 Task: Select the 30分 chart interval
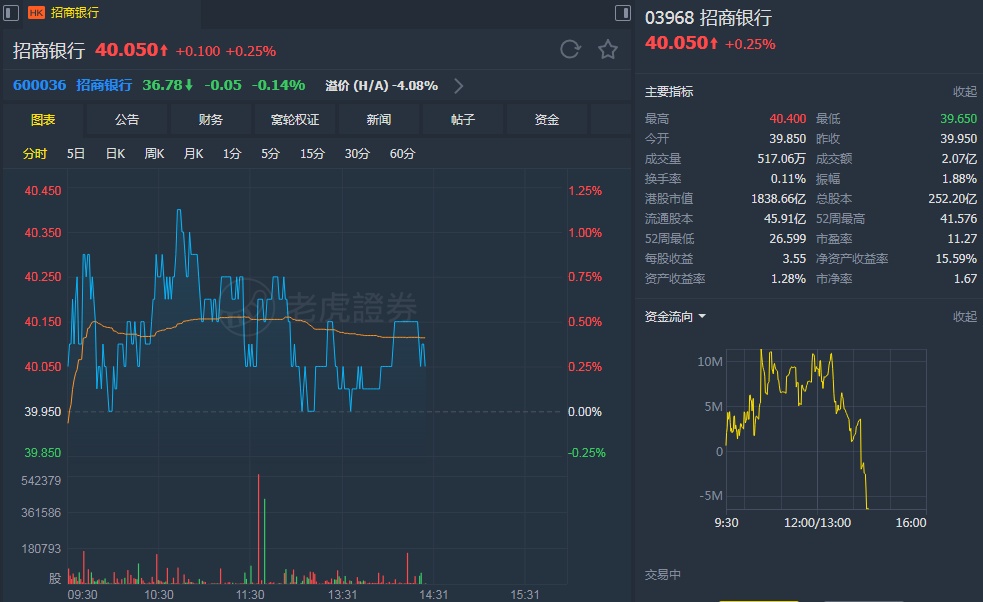(357, 154)
